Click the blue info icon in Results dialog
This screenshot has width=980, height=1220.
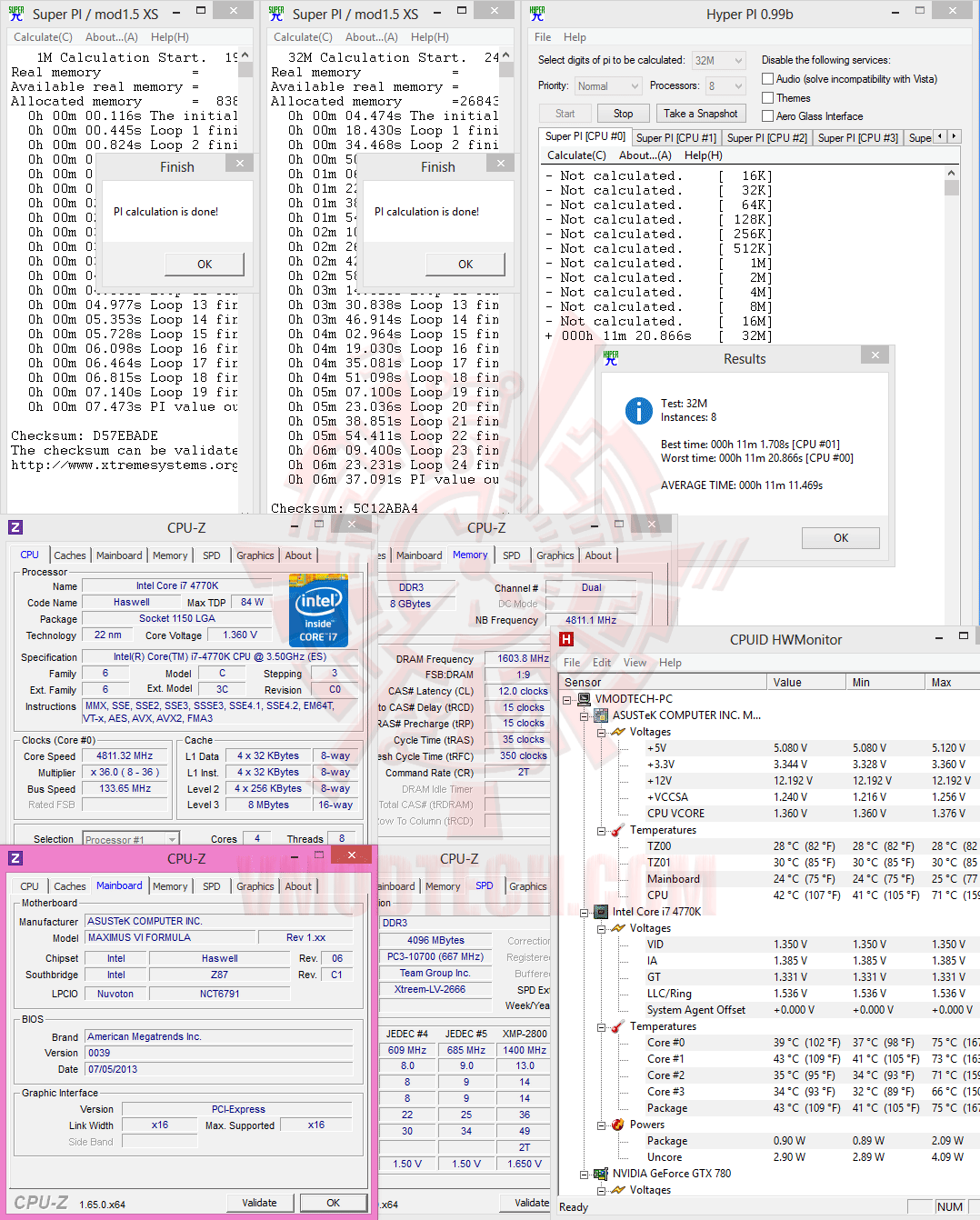pos(639,411)
